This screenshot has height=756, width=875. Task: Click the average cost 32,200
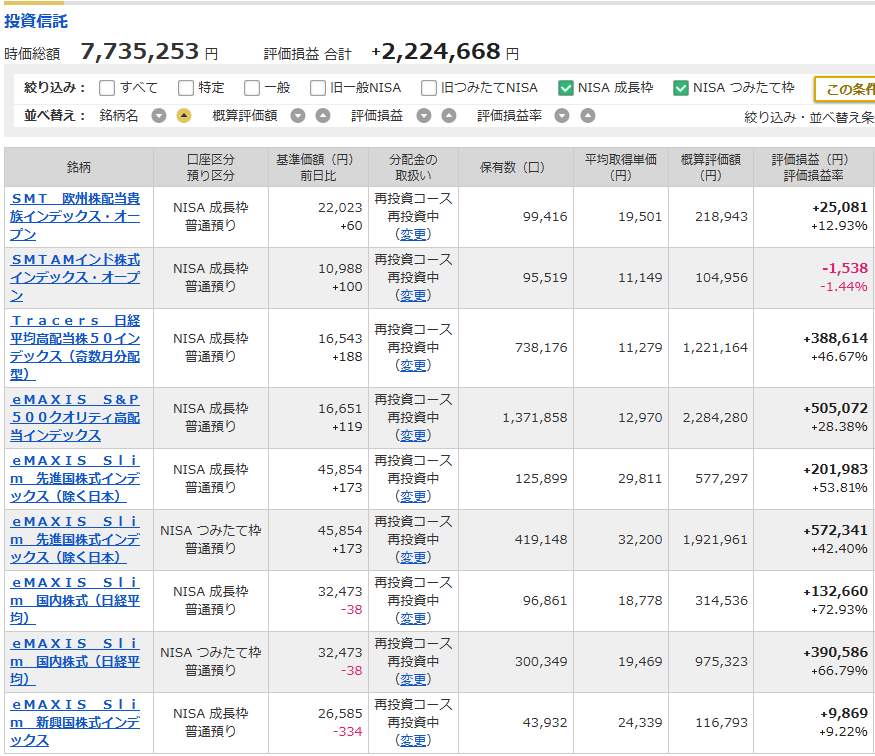(640, 540)
